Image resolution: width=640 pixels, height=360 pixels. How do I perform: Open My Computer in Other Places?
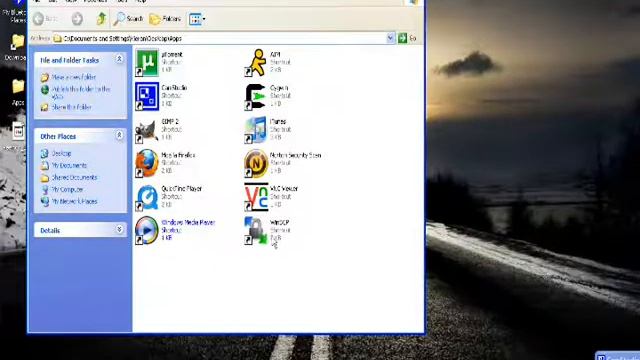tap(67, 190)
